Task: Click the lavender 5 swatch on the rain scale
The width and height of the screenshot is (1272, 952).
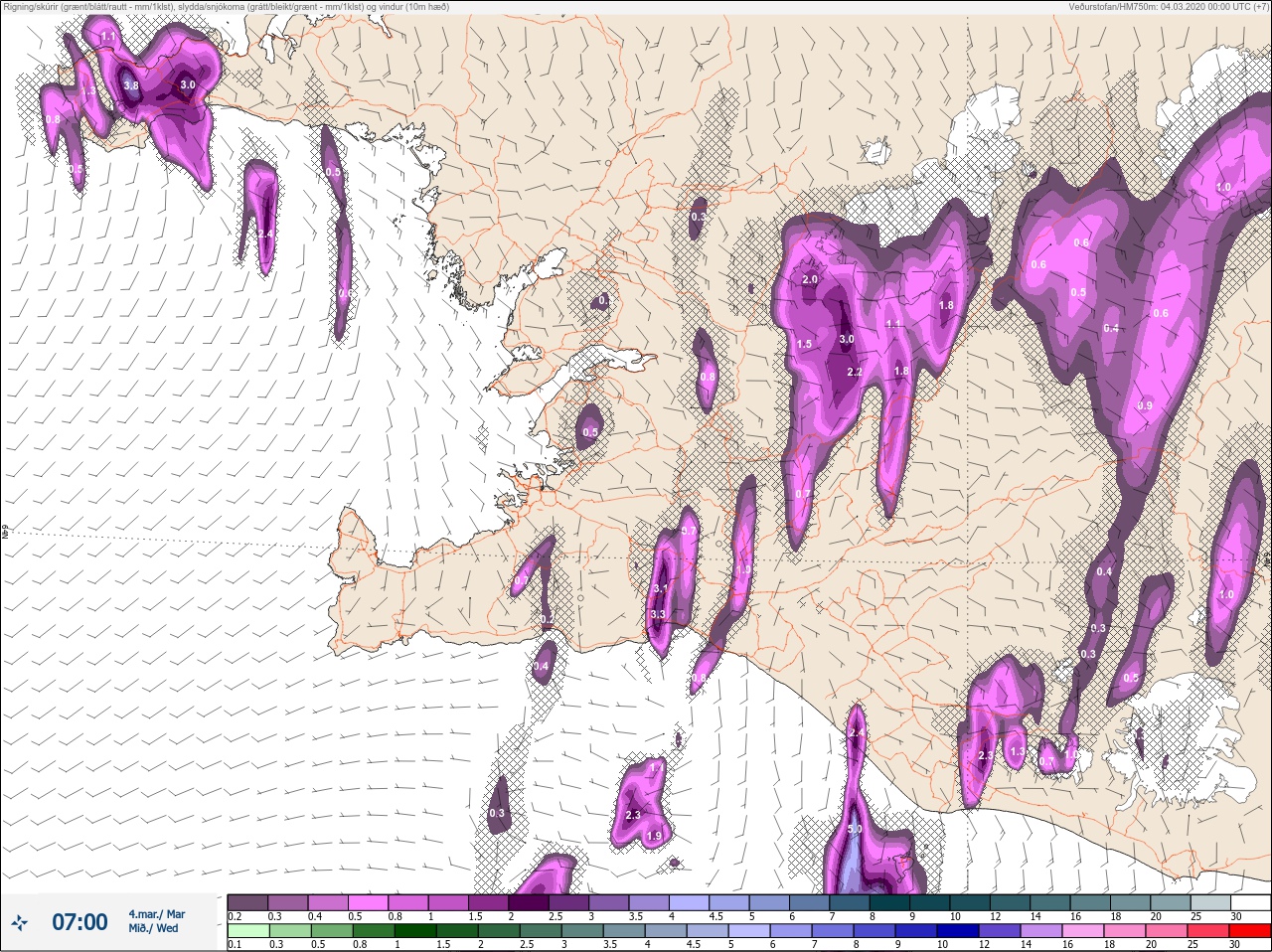Action: 751,931
